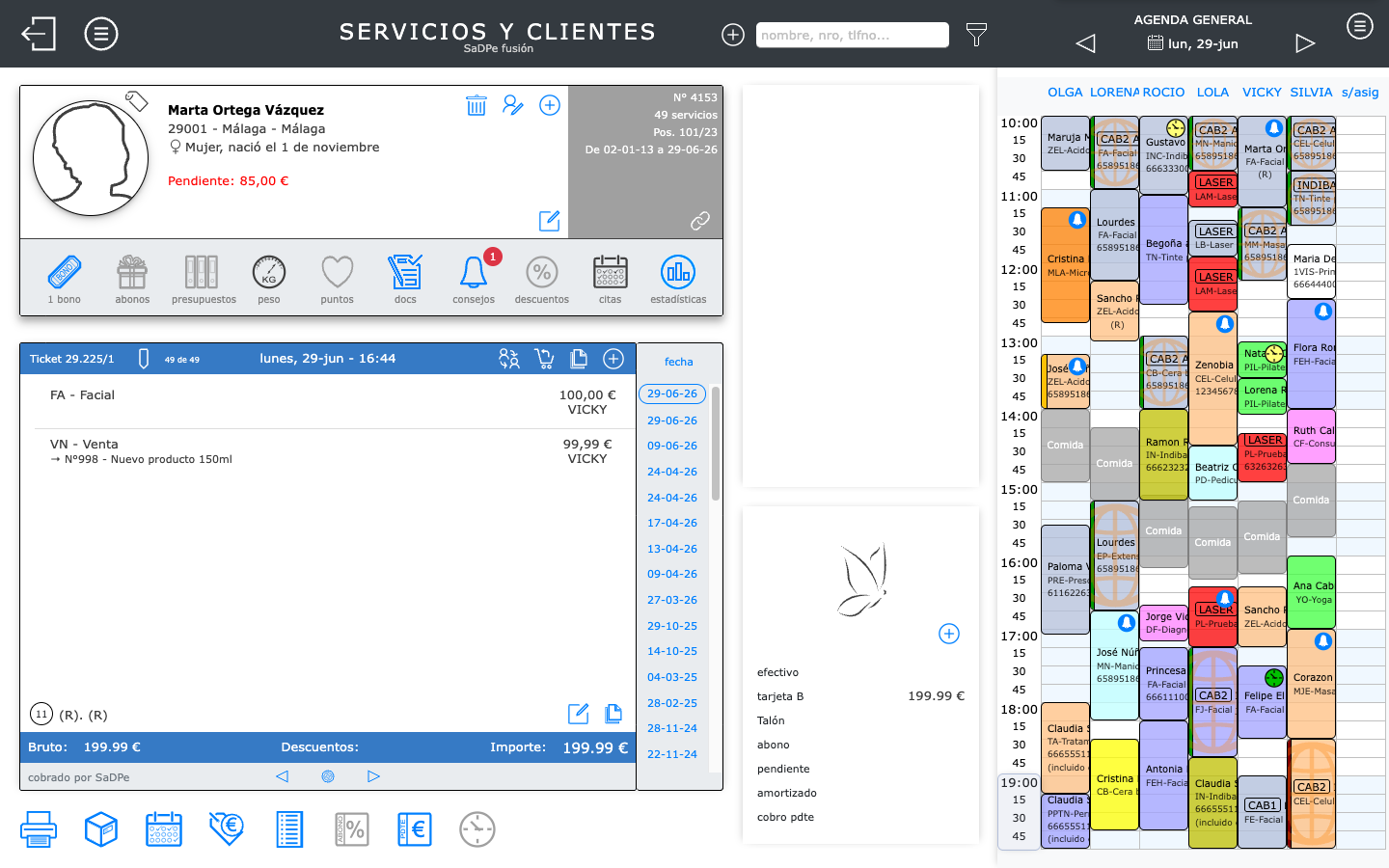This screenshot has width=1389, height=868.
Task: Open consejos bell with notification
Action: coord(474,280)
